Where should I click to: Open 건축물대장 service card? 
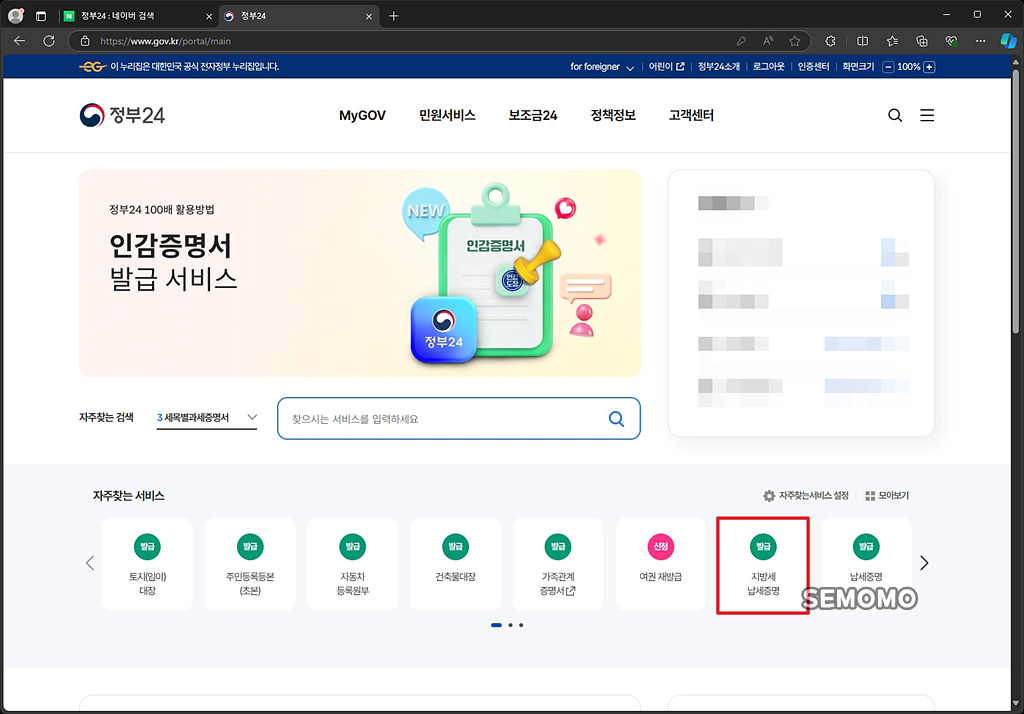coord(455,564)
